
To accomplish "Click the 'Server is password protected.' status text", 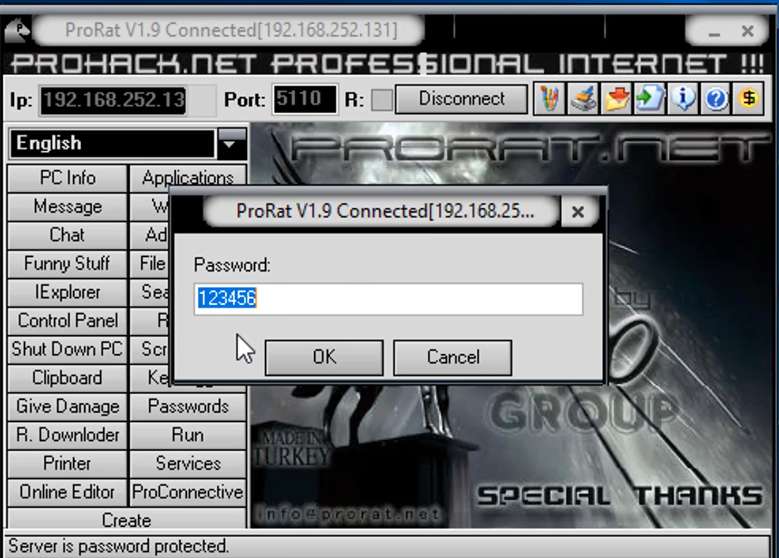I will [x=118, y=546].
